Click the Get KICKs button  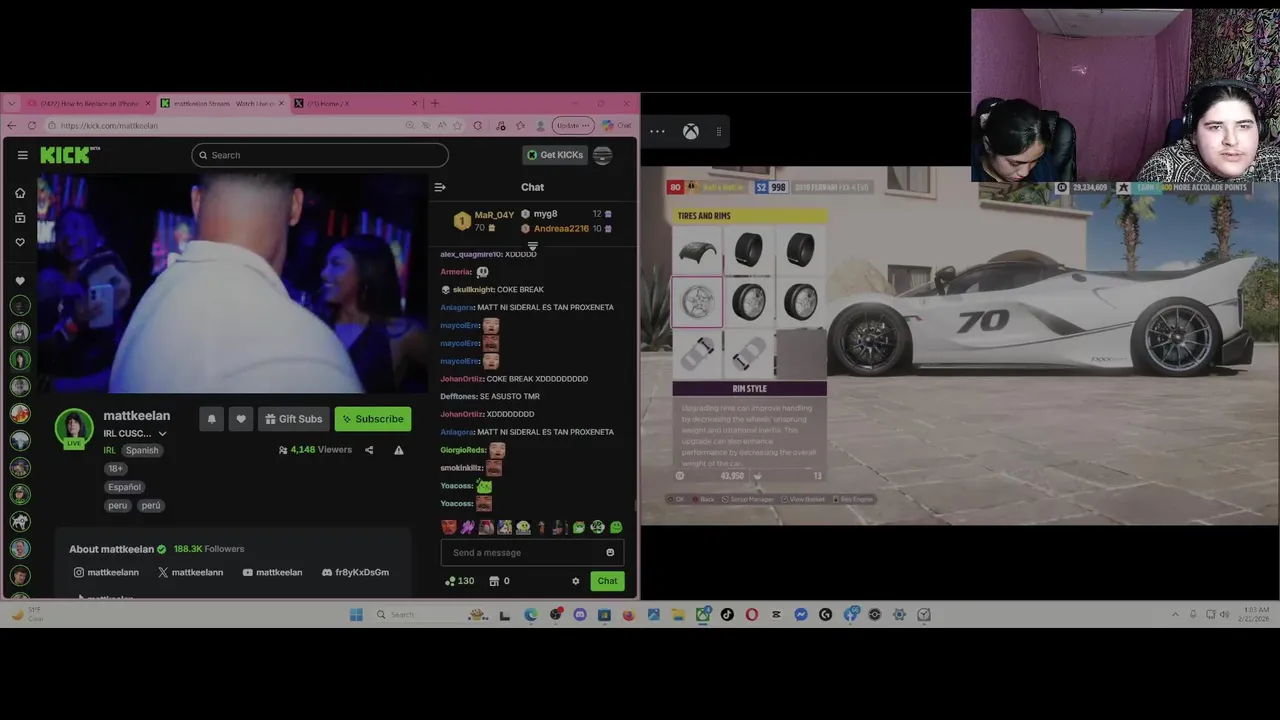tap(554, 155)
